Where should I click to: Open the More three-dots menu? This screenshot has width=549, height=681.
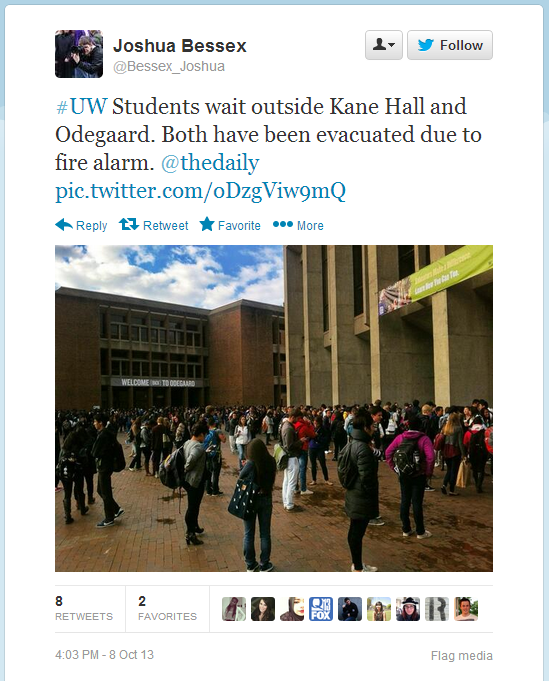[282, 224]
